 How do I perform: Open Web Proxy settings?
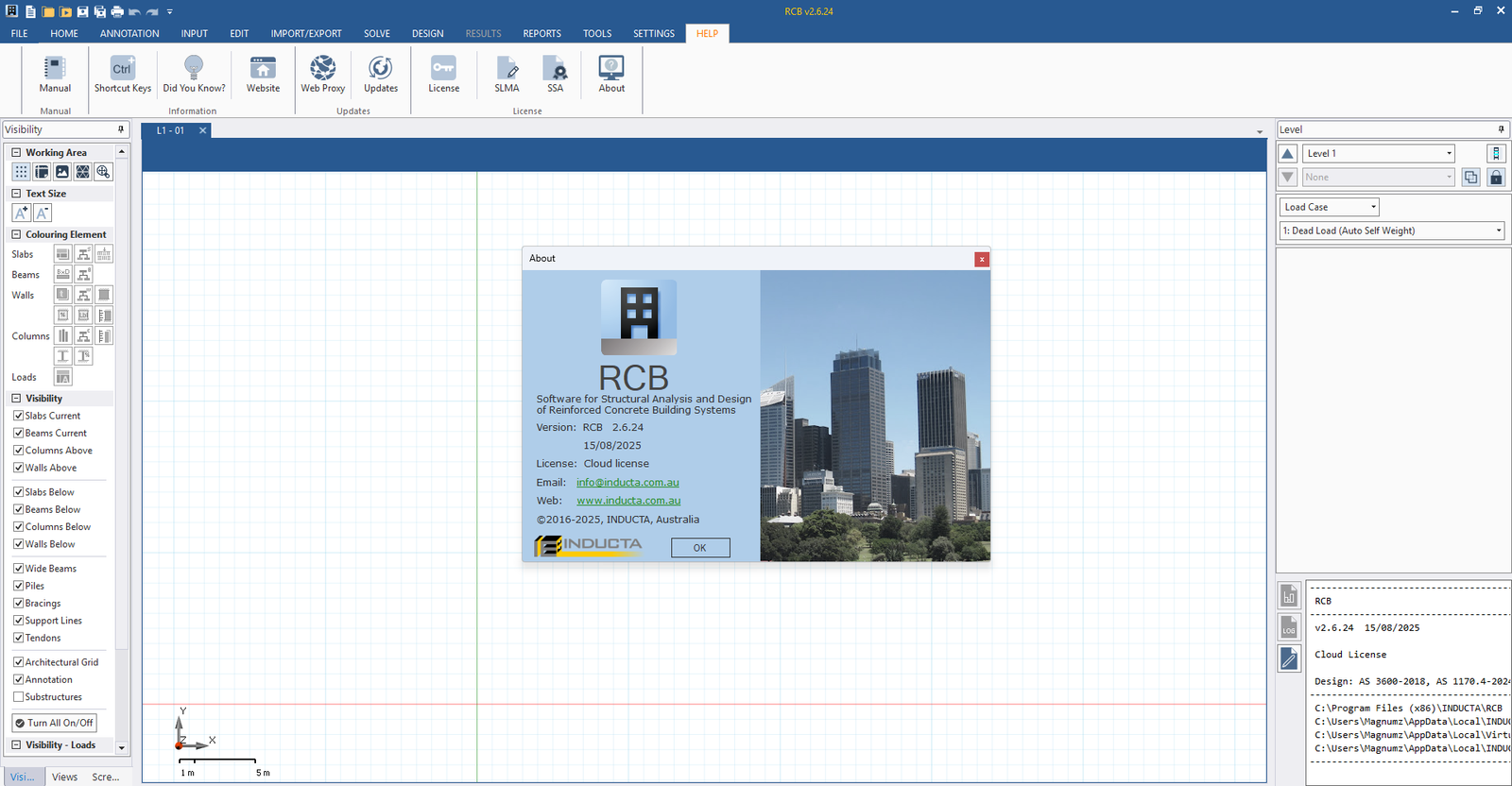click(322, 75)
